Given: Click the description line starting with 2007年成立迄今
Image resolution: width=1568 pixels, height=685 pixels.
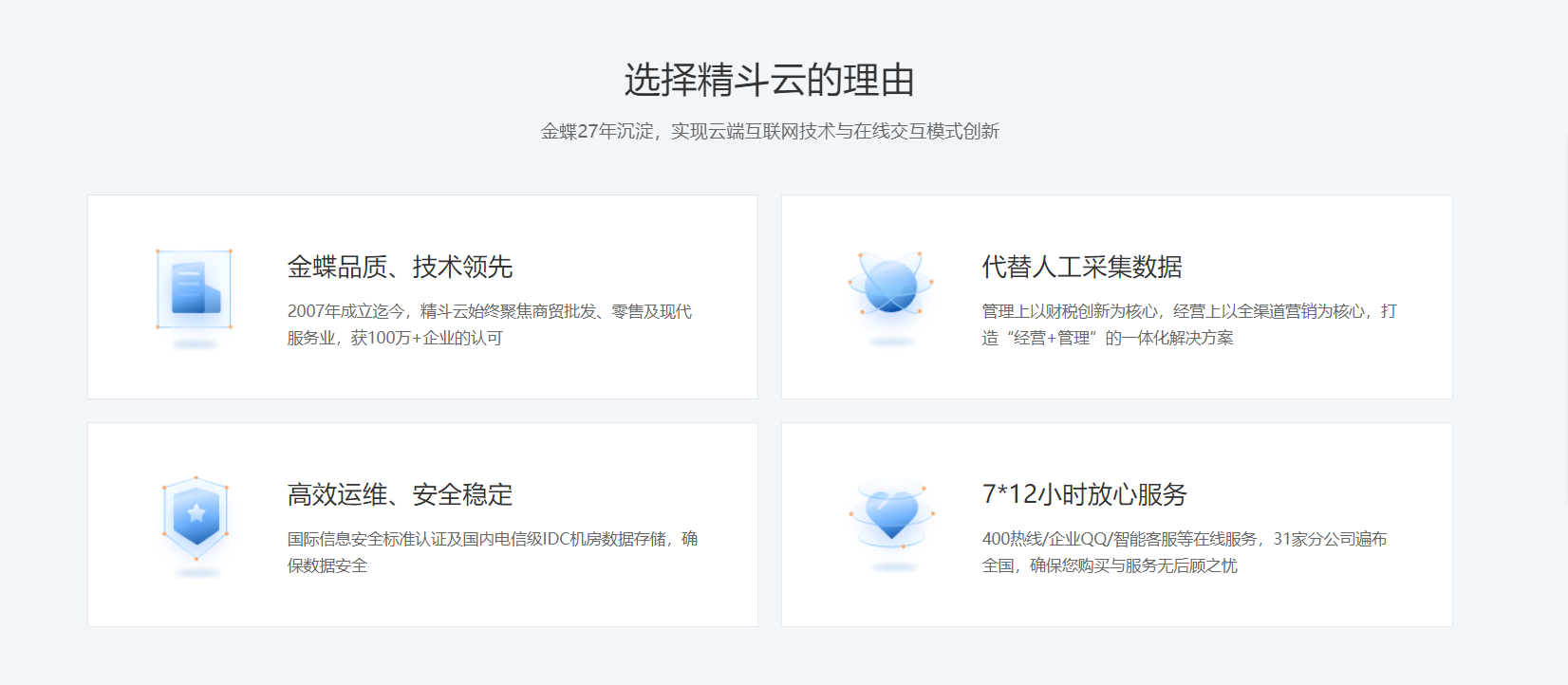Looking at the screenshot, I should 489,311.
